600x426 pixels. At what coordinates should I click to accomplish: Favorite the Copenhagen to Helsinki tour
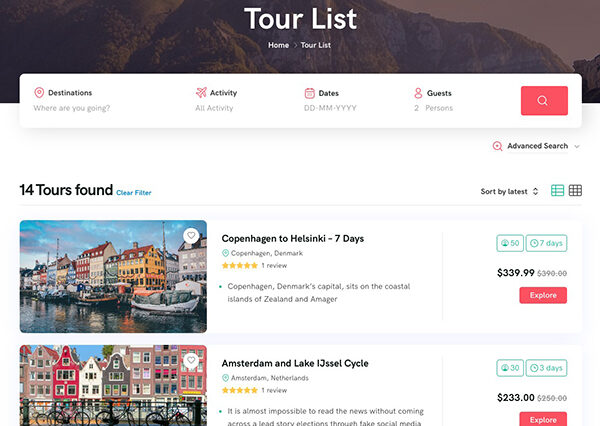point(191,236)
